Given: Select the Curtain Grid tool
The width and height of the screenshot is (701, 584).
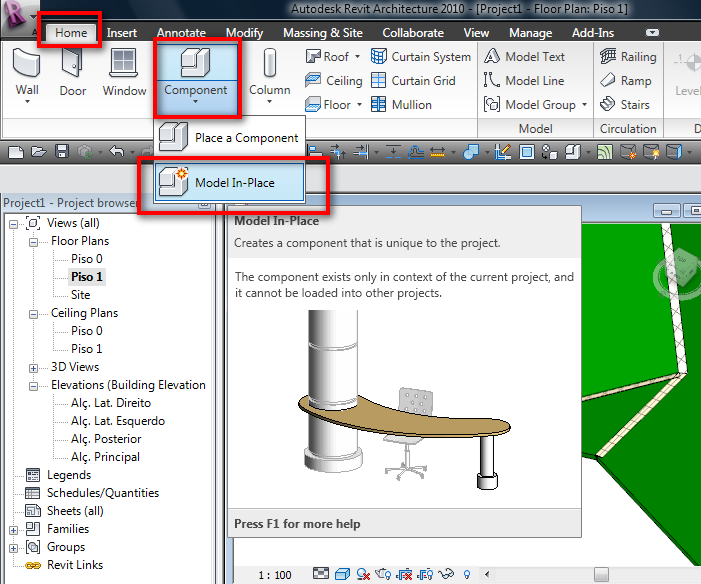Looking at the screenshot, I should click(413, 81).
